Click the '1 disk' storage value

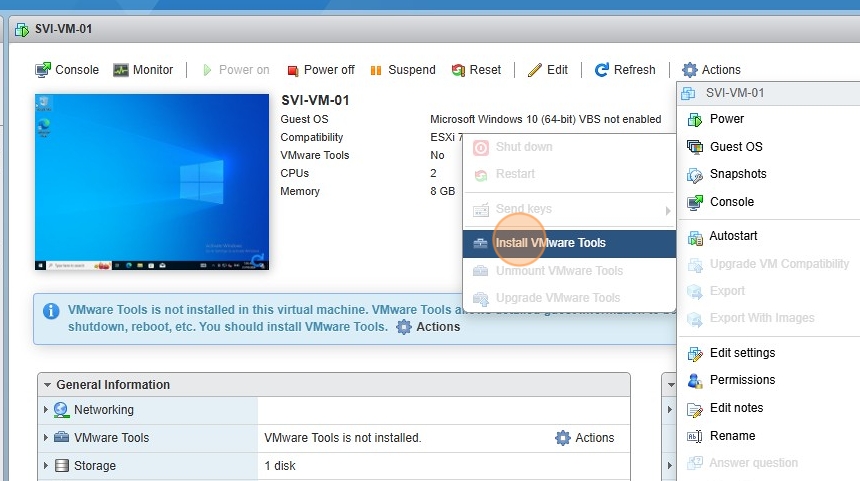pyautogui.click(x=280, y=466)
